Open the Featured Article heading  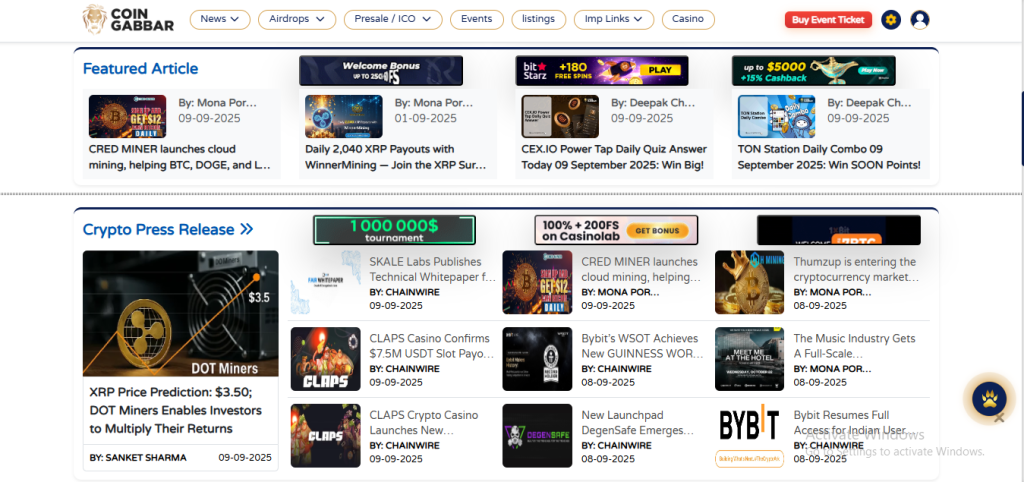tap(140, 69)
